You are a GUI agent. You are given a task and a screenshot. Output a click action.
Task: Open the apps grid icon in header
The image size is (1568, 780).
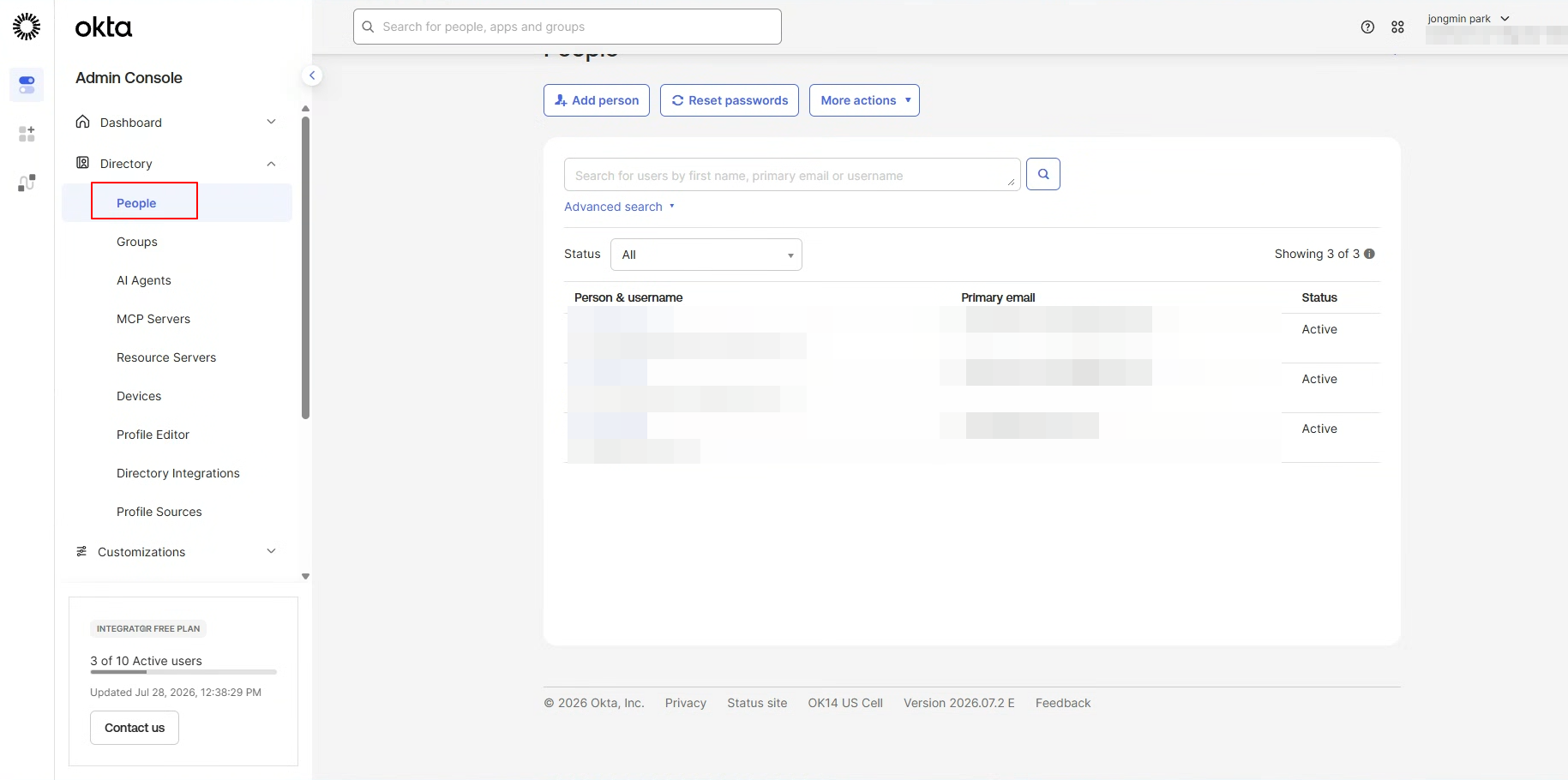point(1397,27)
